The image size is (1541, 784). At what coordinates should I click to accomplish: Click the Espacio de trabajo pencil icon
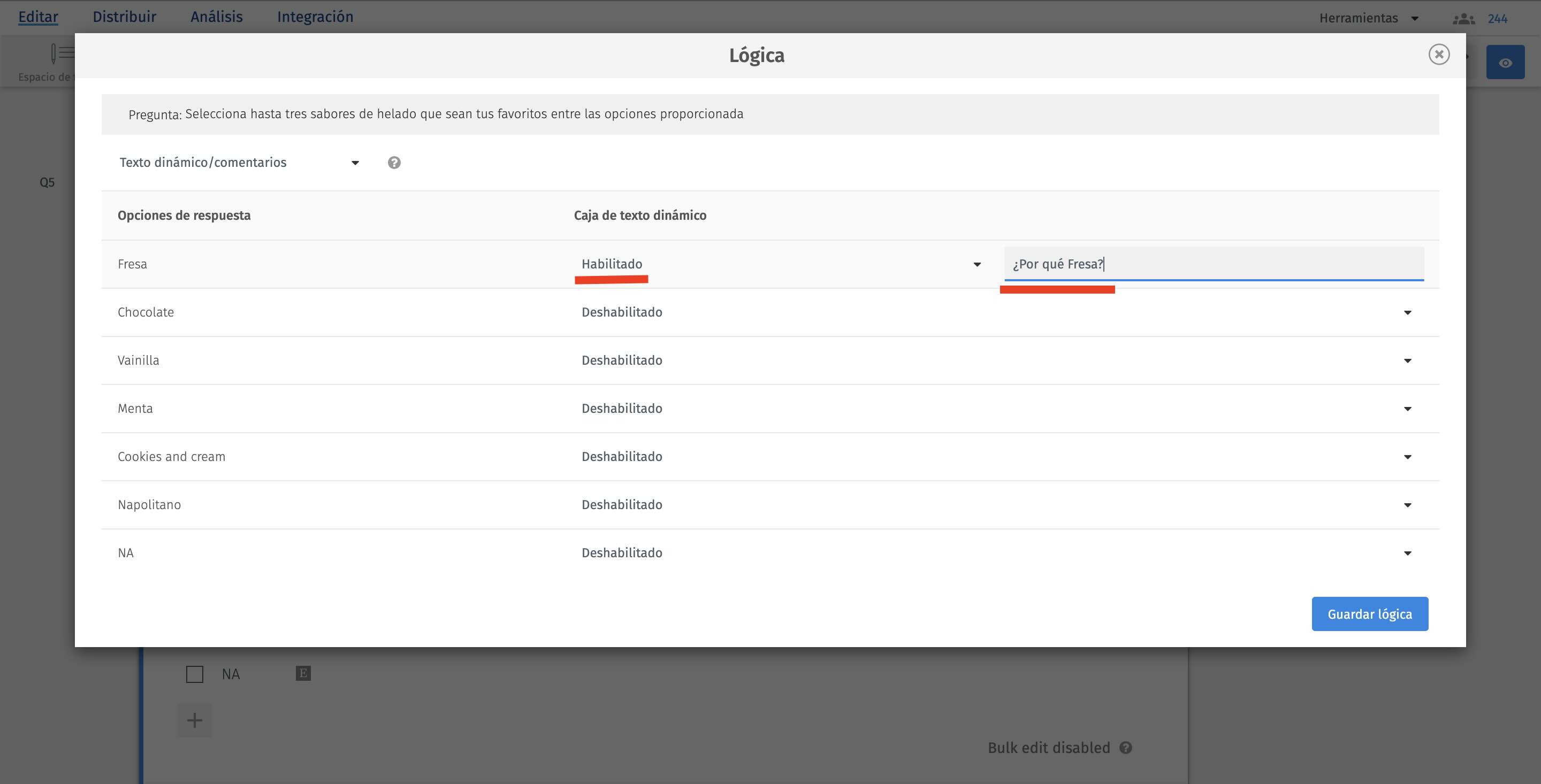coord(59,54)
